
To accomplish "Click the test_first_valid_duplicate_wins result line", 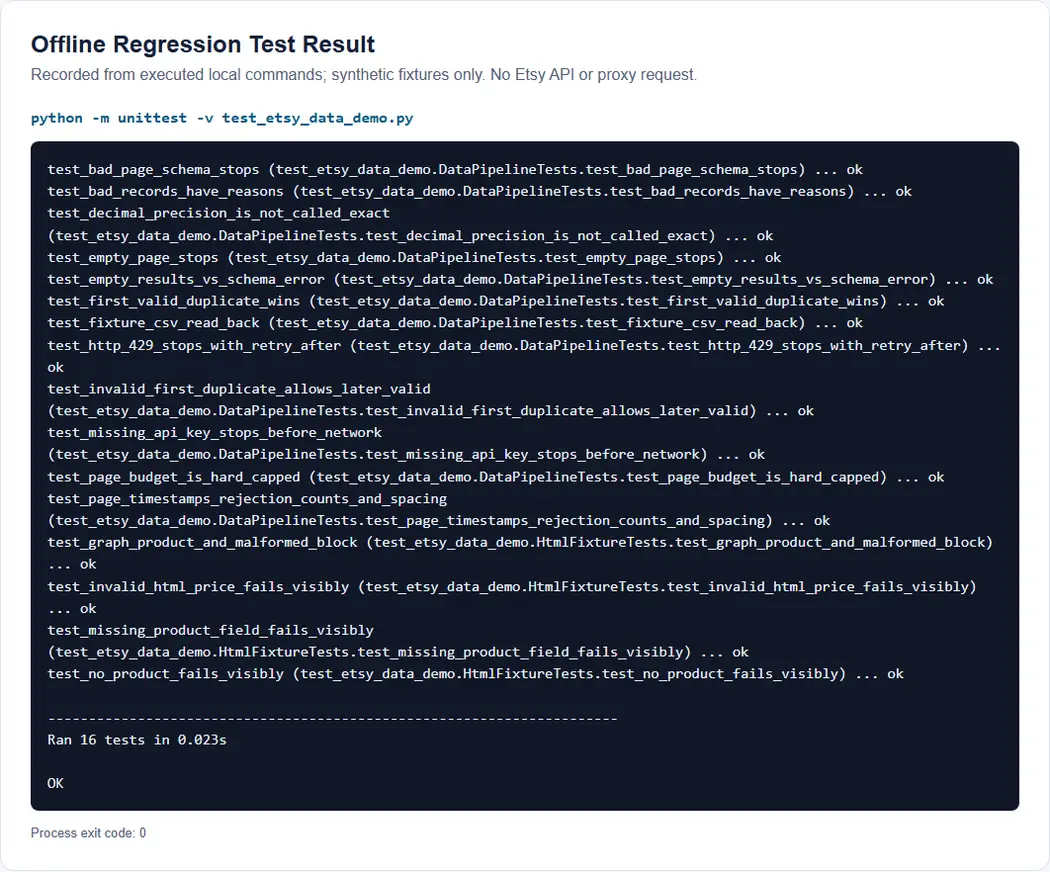I will pyautogui.click(x=496, y=301).
